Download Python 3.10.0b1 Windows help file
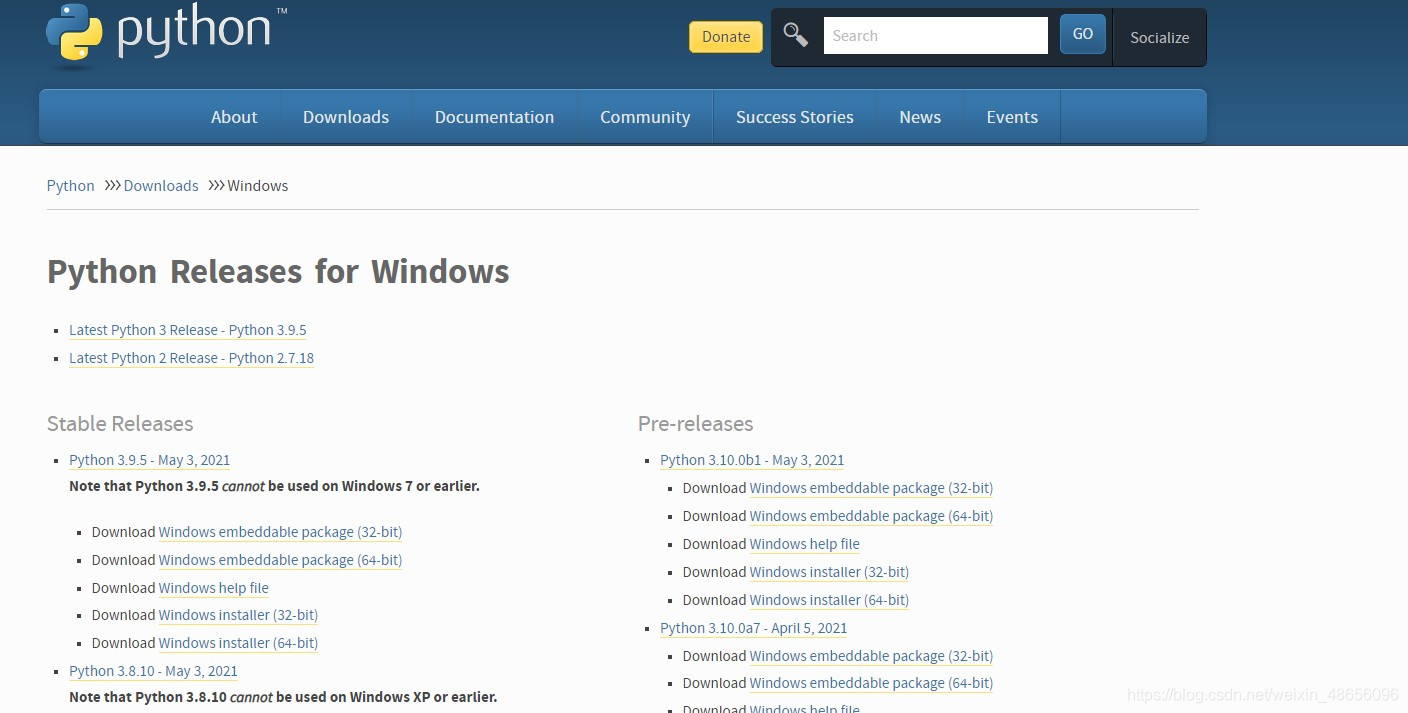Screen dimensions: 1408x713 coord(805,544)
